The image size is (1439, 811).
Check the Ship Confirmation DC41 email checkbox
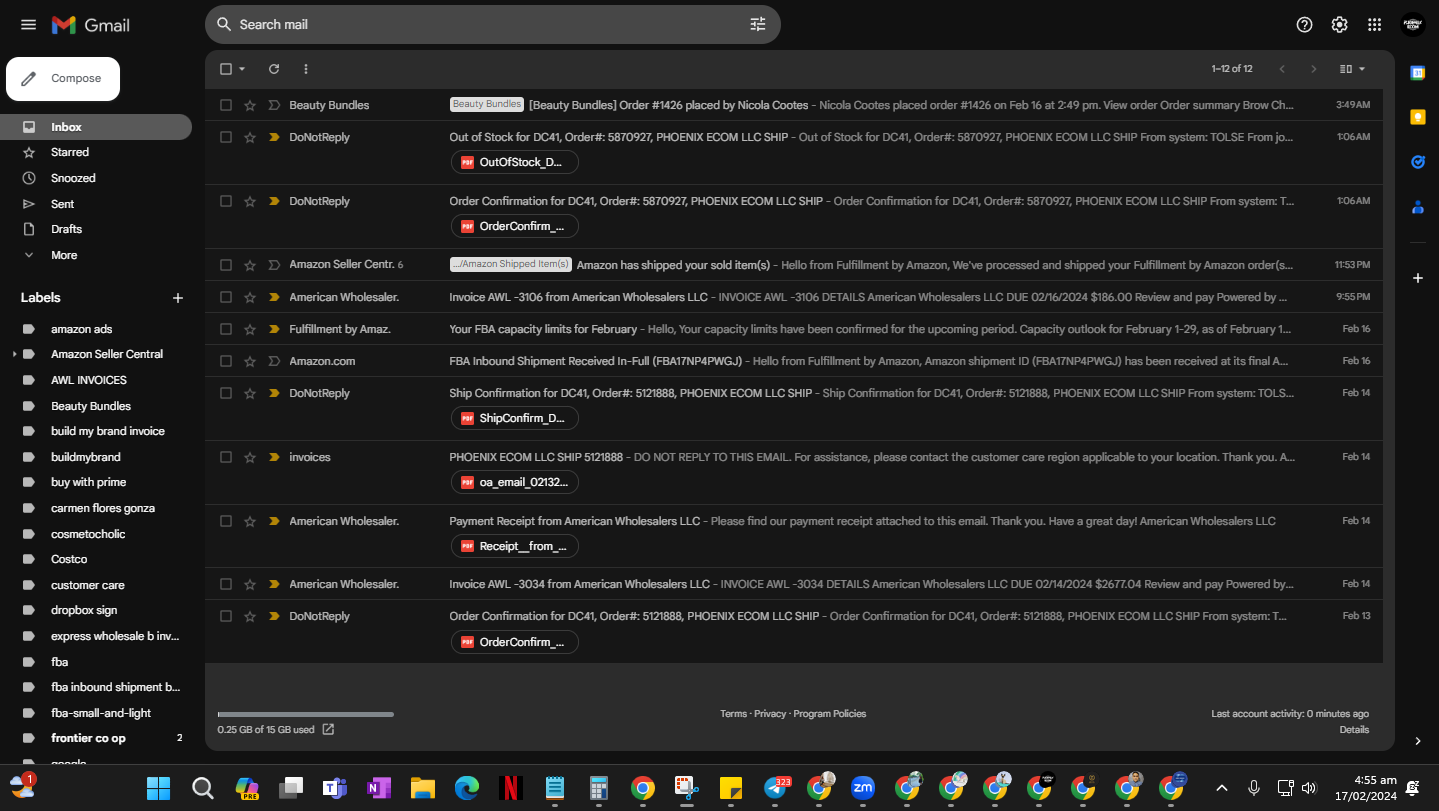[226, 393]
